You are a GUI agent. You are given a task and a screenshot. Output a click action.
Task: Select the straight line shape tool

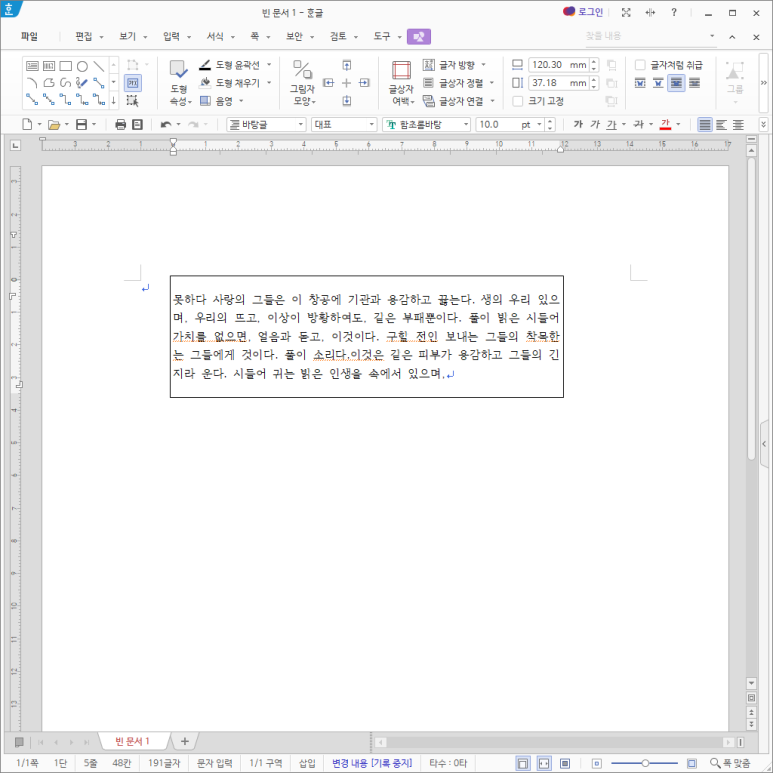click(x=99, y=66)
